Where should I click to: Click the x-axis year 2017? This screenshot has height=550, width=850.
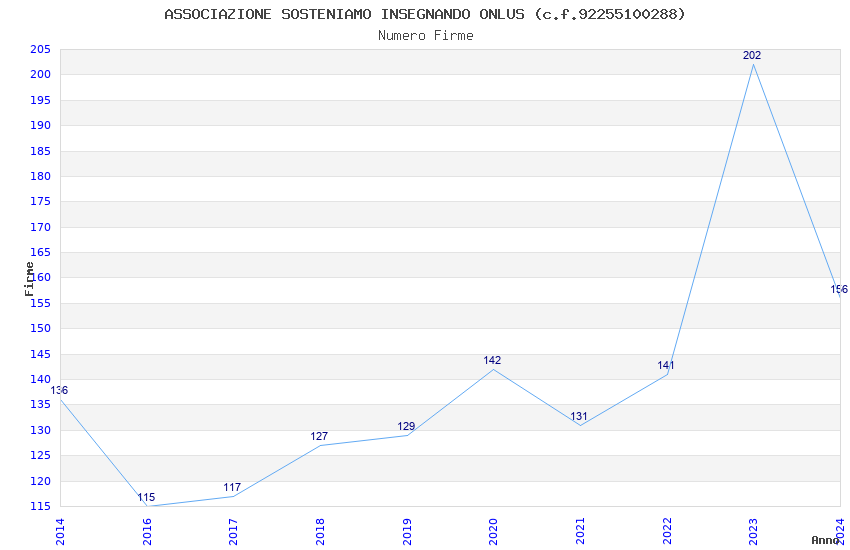pos(234,532)
